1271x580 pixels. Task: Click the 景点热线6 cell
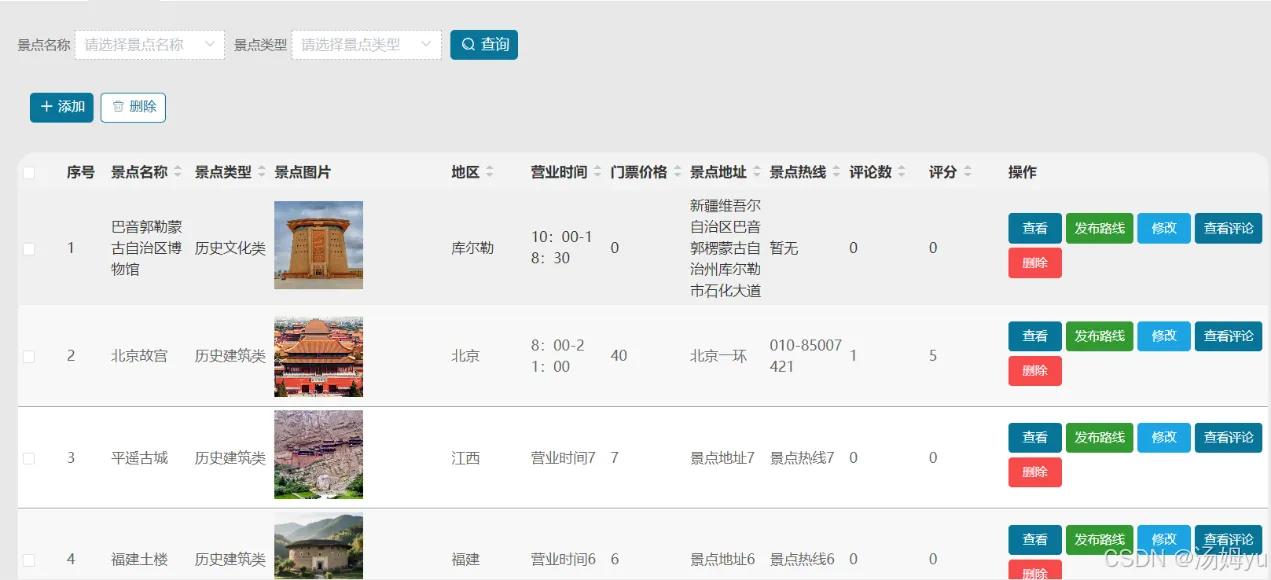click(802, 560)
